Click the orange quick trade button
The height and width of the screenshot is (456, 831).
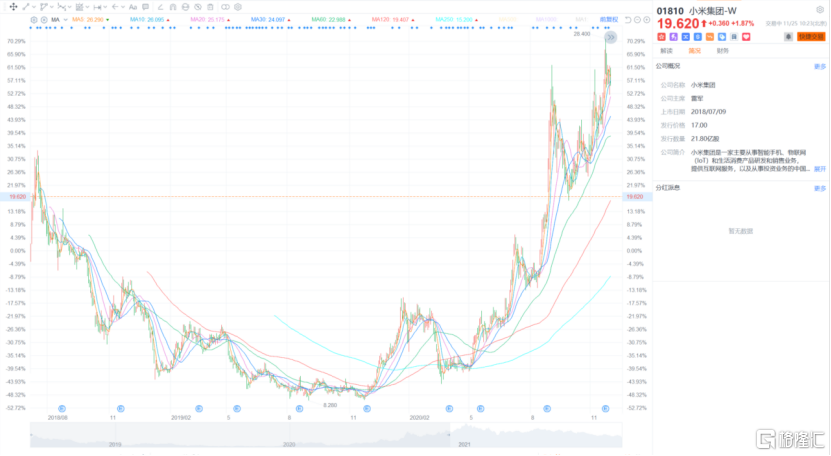pyautogui.click(x=811, y=37)
